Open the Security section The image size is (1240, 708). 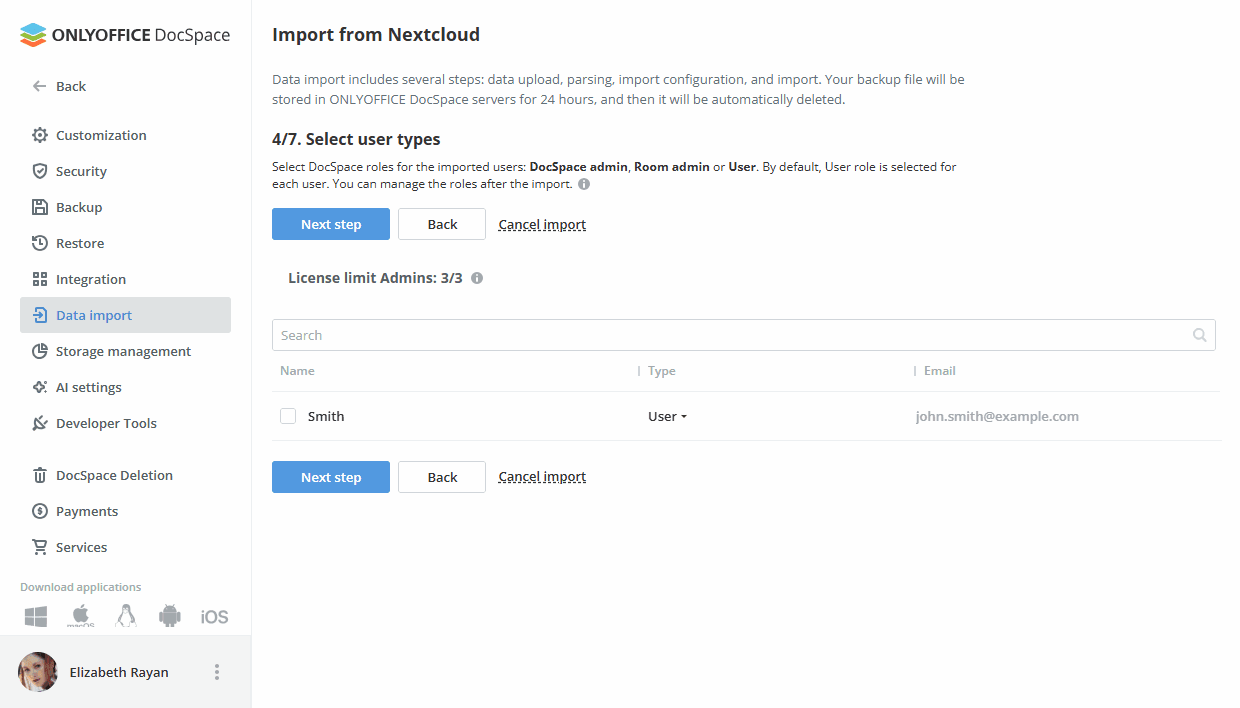coord(80,170)
